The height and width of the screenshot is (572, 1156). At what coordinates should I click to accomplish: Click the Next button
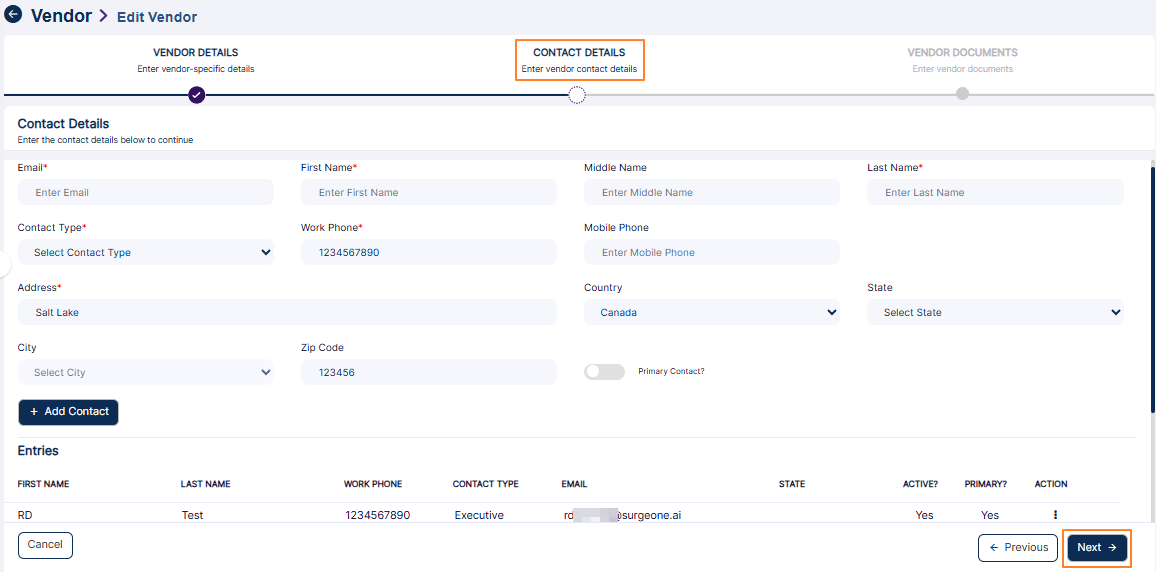(1097, 548)
